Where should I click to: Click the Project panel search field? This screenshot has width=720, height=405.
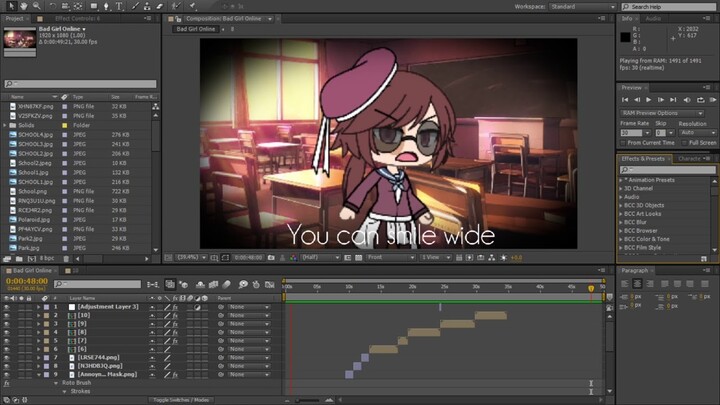point(80,84)
